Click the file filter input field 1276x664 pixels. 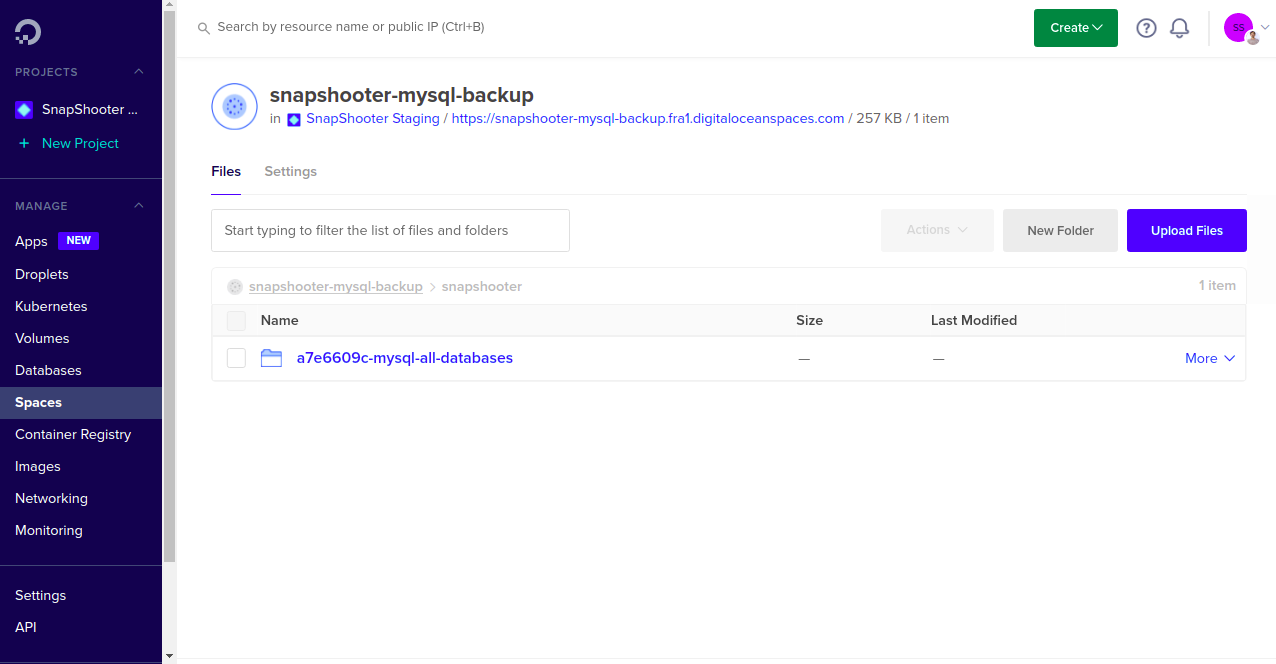pos(390,230)
